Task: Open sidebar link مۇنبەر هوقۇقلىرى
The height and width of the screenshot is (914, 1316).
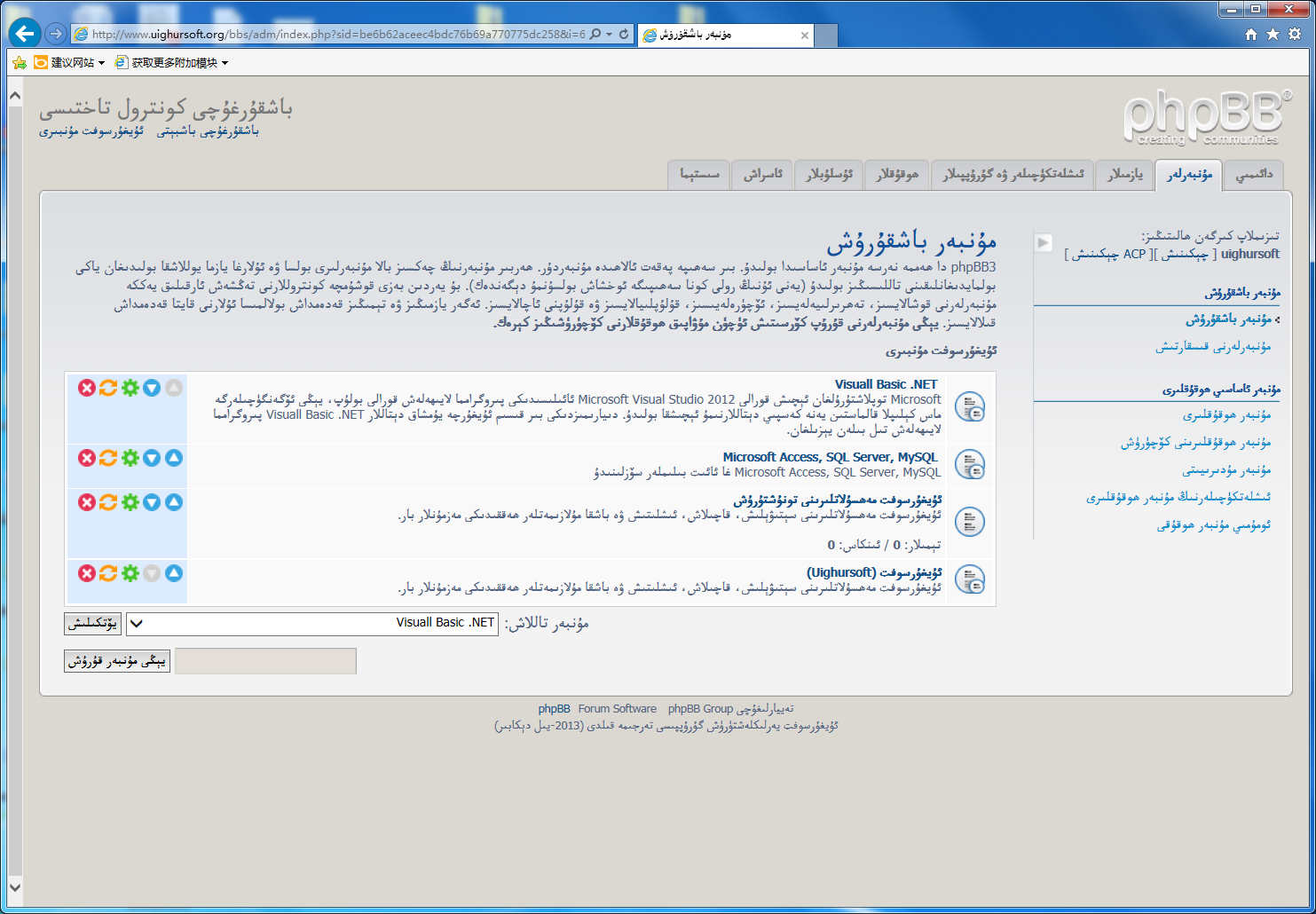Action: 1226,414
